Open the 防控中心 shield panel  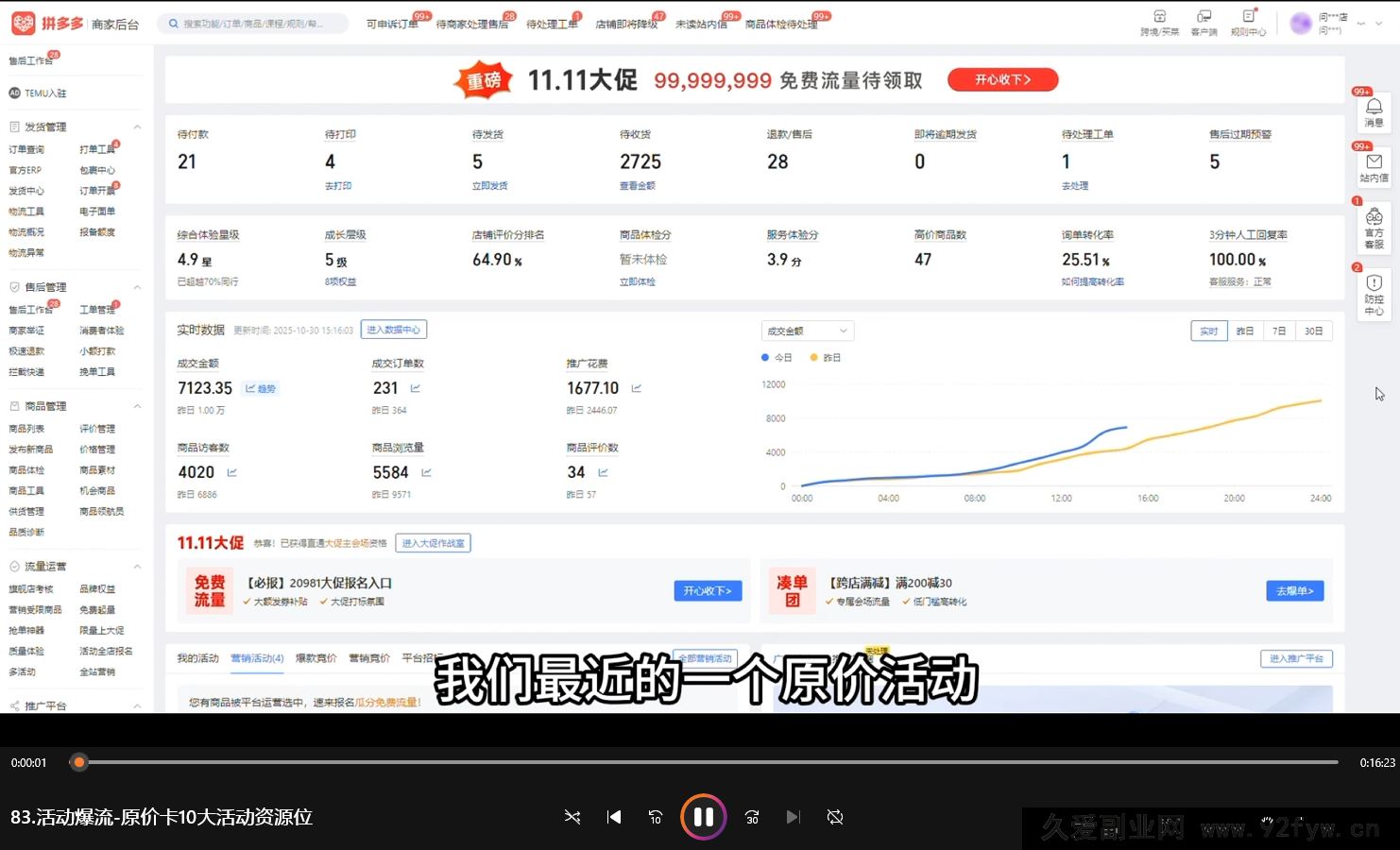click(x=1374, y=293)
